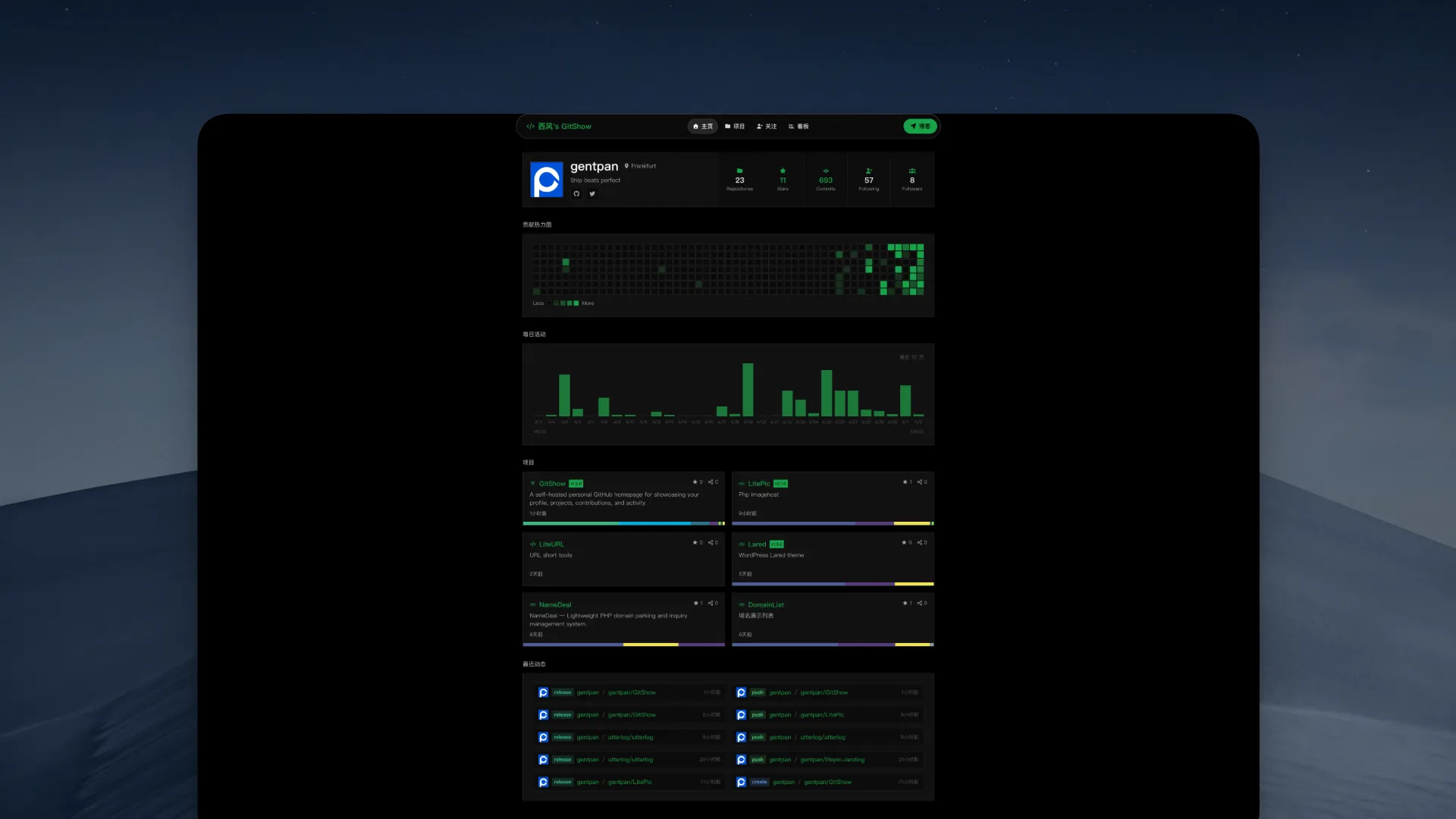Open the LitePic project title link
Viewport: 1456px width, 819px height.
point(759,484)
